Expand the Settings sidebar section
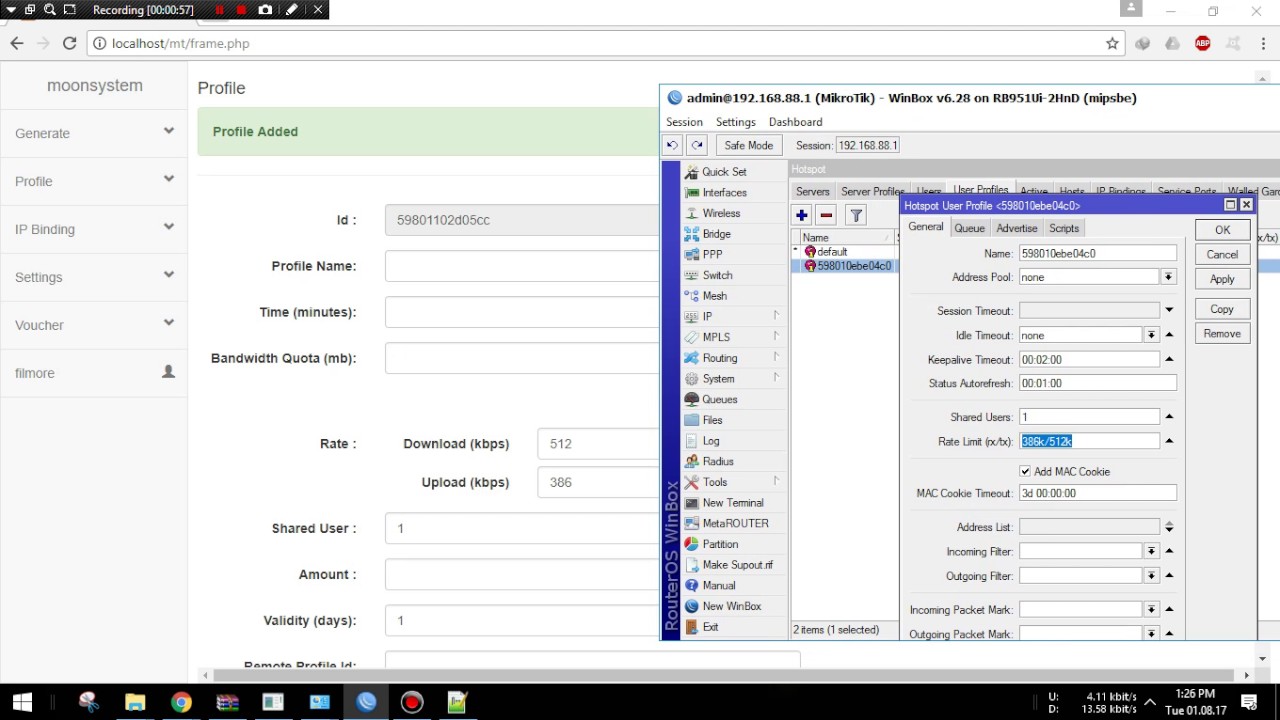The height and width of the screenshot is (720, 1280). point(94,277)
